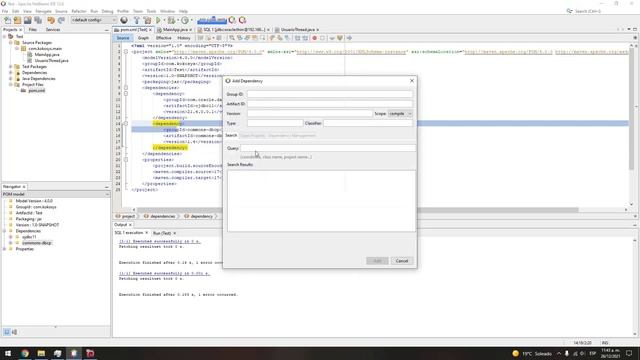Switch to the Services panel tab

pos(53,30)
